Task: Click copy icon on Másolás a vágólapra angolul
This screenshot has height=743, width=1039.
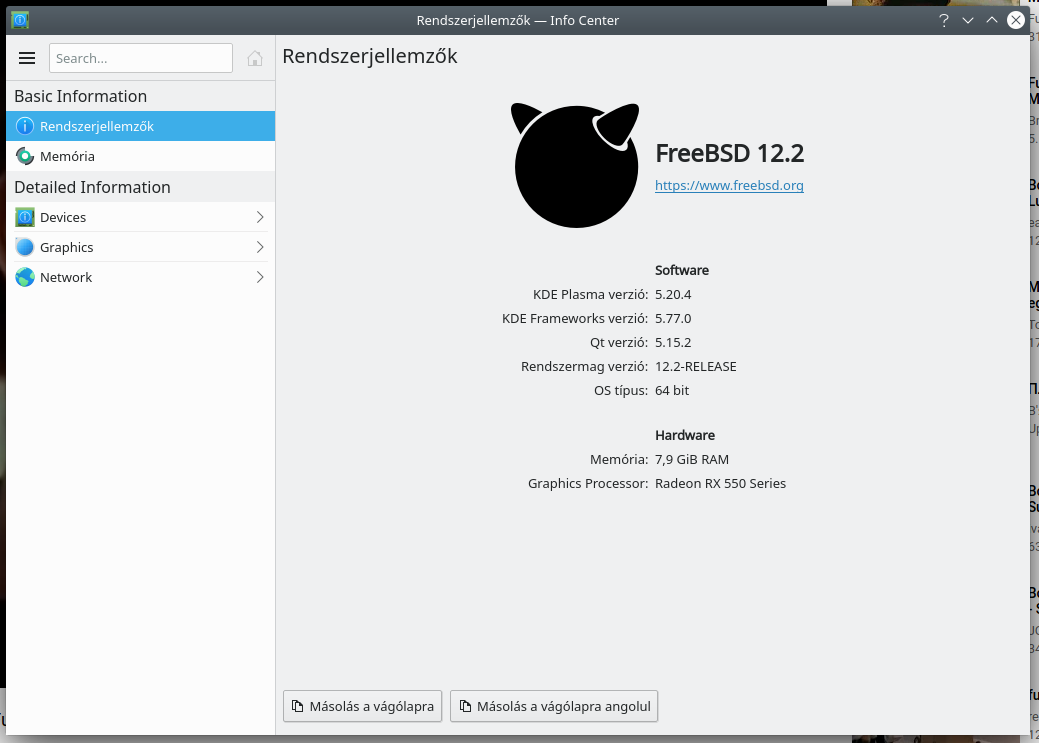Action: point(466,706)
